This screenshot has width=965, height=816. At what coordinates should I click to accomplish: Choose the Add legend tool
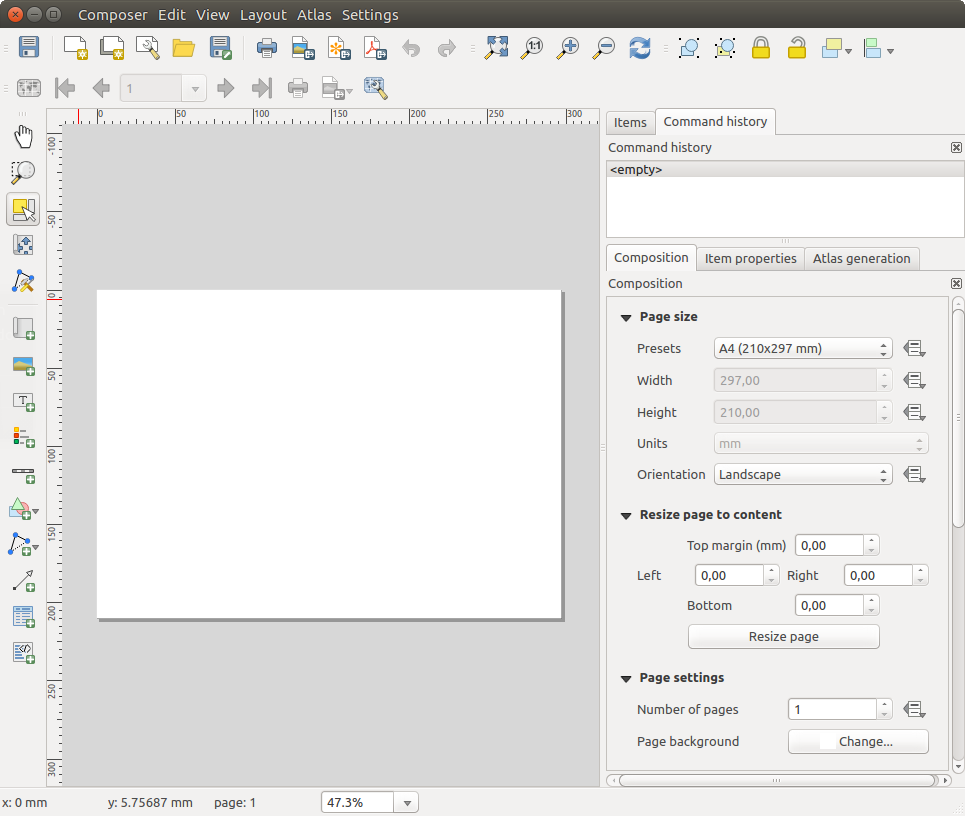(x=23, y=436)
